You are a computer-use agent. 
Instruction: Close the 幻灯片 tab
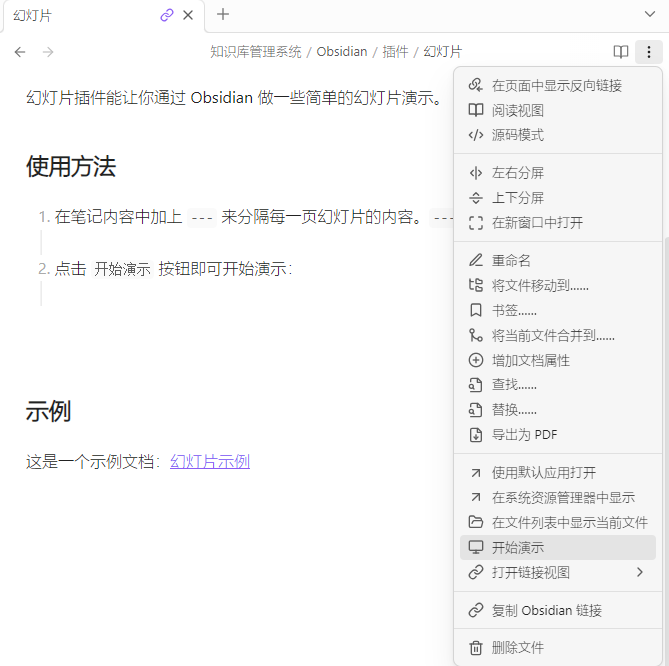point(188,15)
